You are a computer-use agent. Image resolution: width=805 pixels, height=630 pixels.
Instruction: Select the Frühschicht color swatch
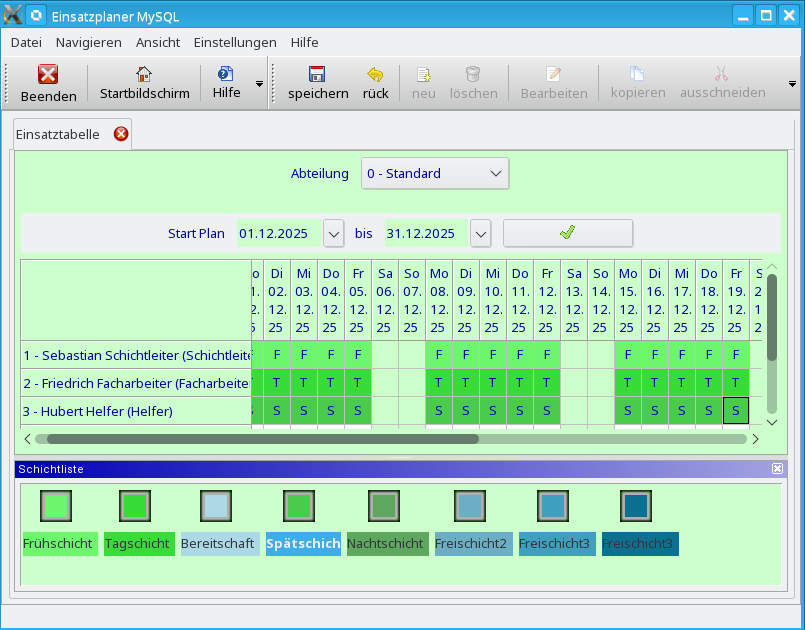[x=57, y=506]
